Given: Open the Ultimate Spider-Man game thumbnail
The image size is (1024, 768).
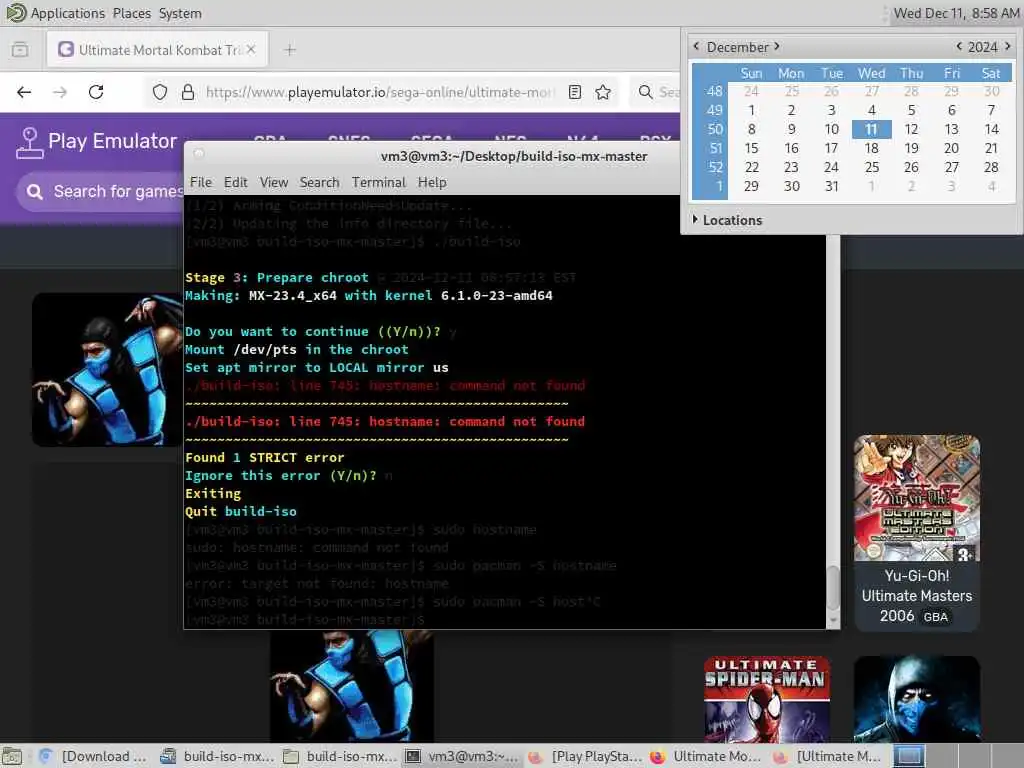Looking at the screenshot, I should point(767,699).
